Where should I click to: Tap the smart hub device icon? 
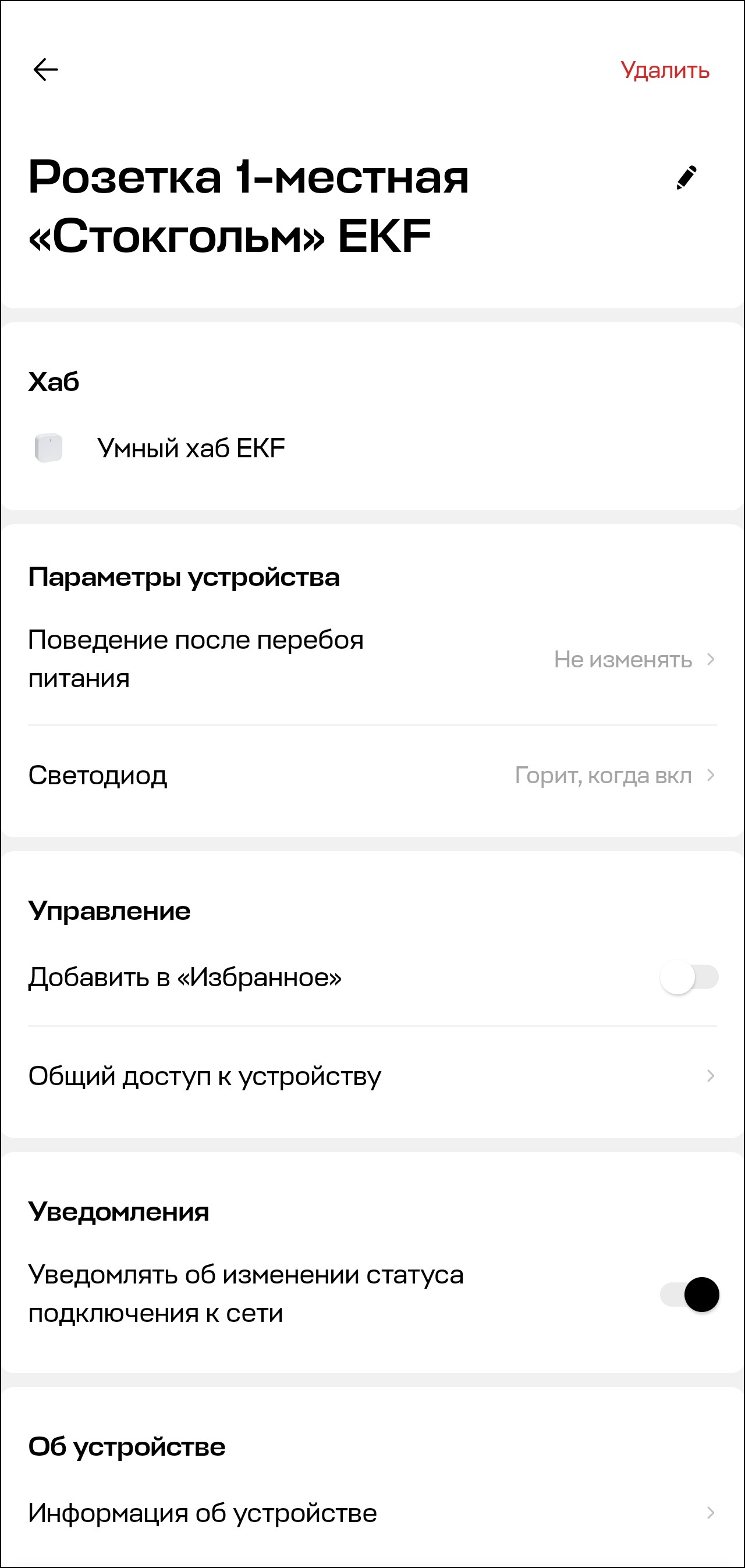tap(49, 448)
